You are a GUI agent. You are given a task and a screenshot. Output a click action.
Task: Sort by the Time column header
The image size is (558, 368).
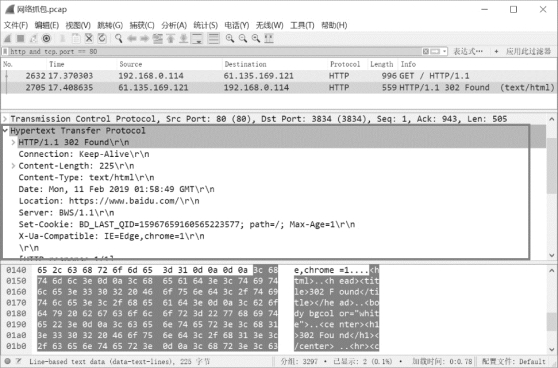pos(81,64)
